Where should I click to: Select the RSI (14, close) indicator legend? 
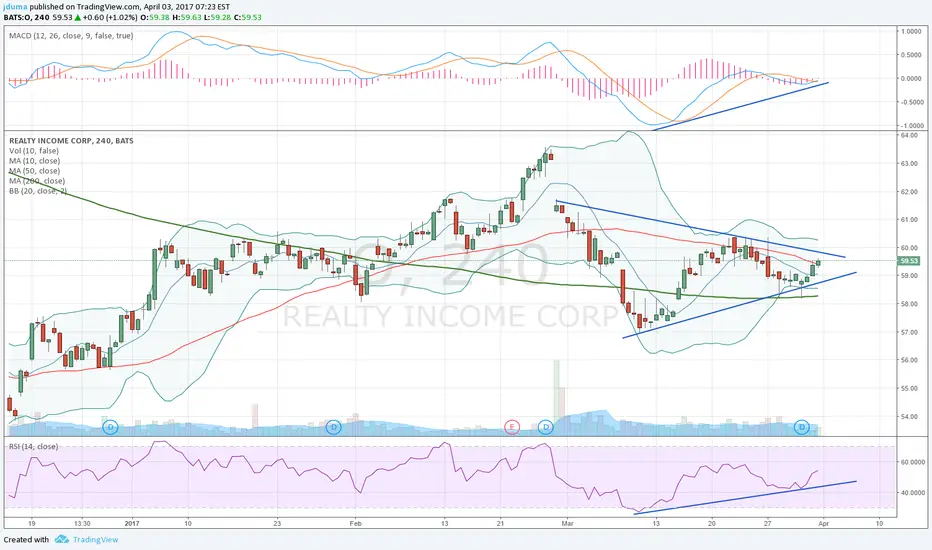coord(33,447)
